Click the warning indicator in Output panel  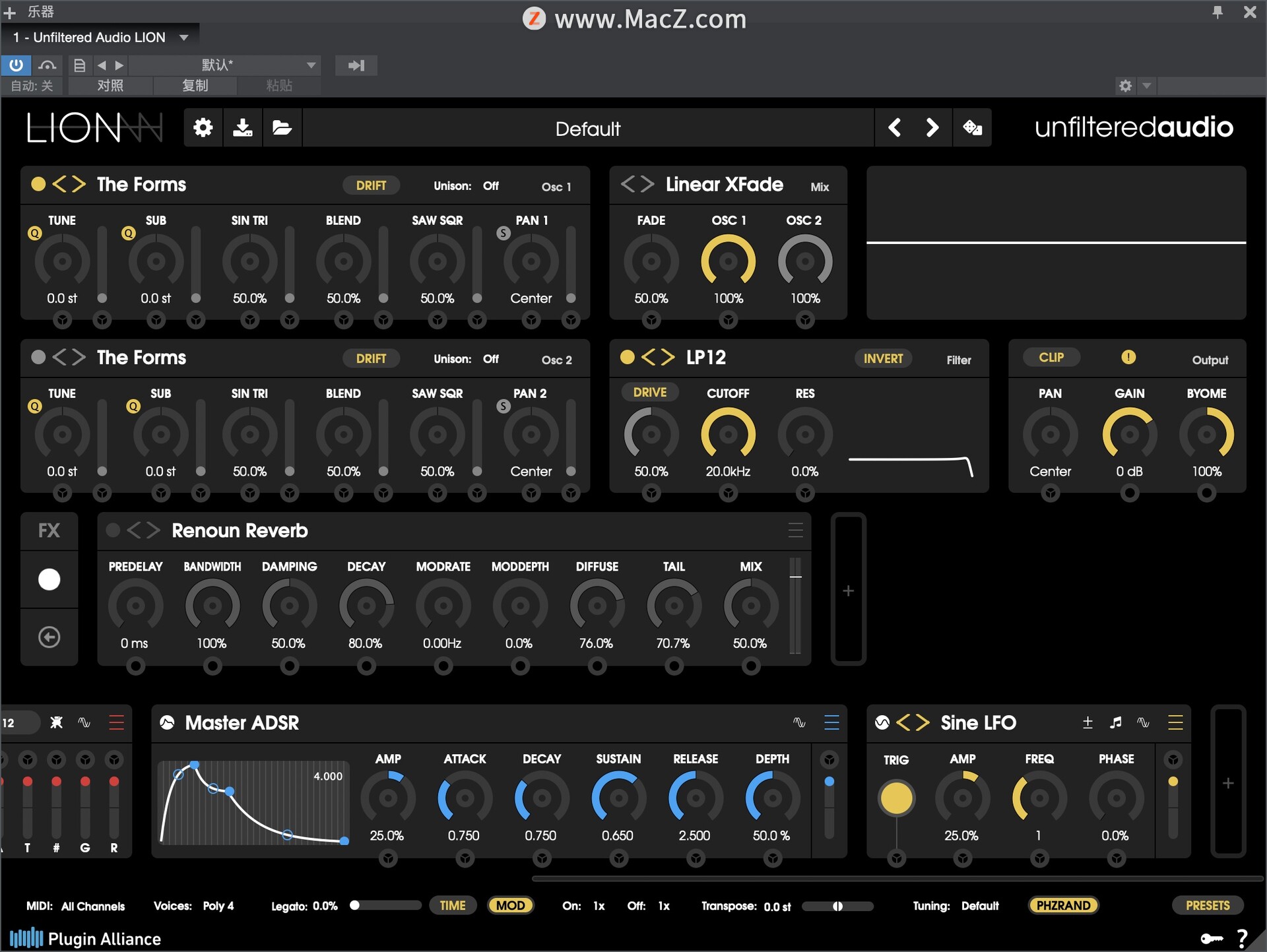click(1128, 357)
